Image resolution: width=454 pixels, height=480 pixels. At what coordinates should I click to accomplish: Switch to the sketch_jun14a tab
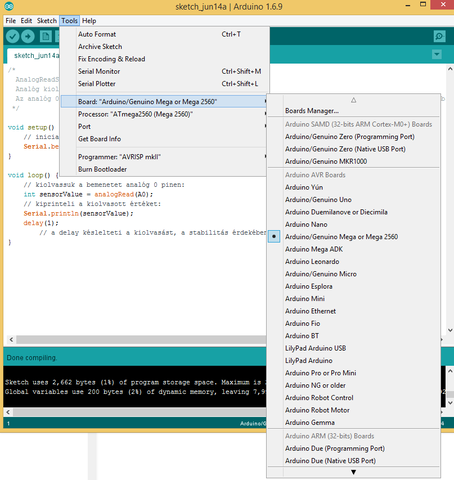tap(33, 55)
